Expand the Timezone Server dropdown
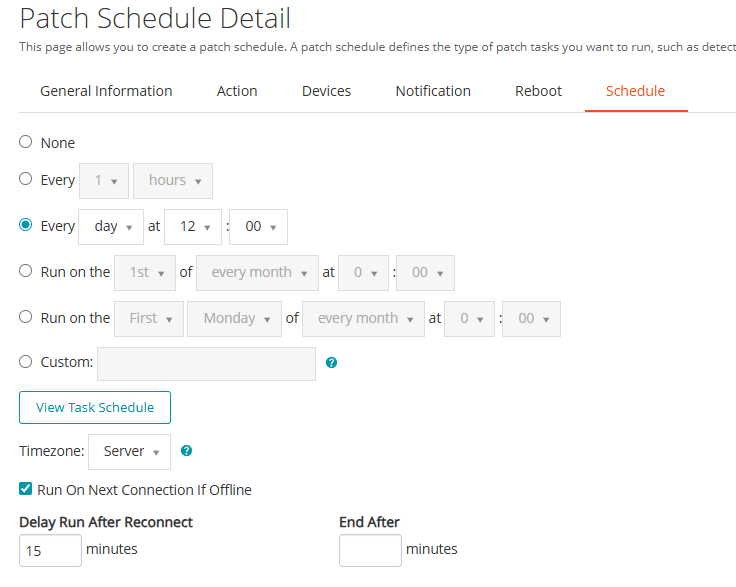The image size is (736, 587). click(130, 451)
